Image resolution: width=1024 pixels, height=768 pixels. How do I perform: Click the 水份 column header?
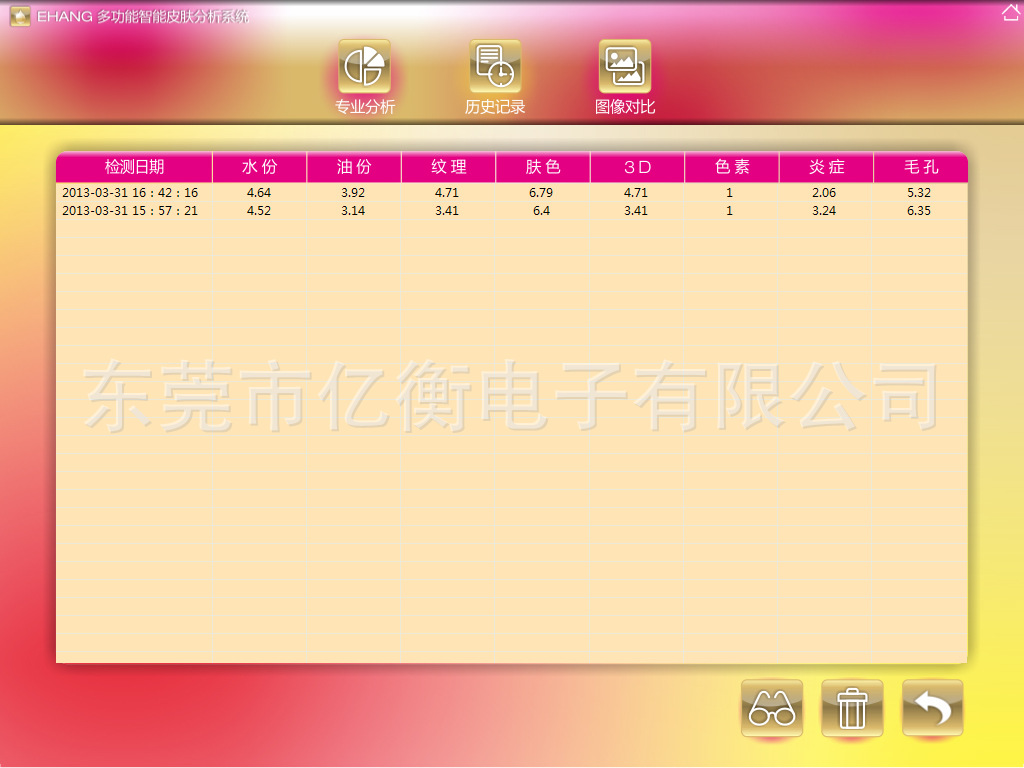259,167
